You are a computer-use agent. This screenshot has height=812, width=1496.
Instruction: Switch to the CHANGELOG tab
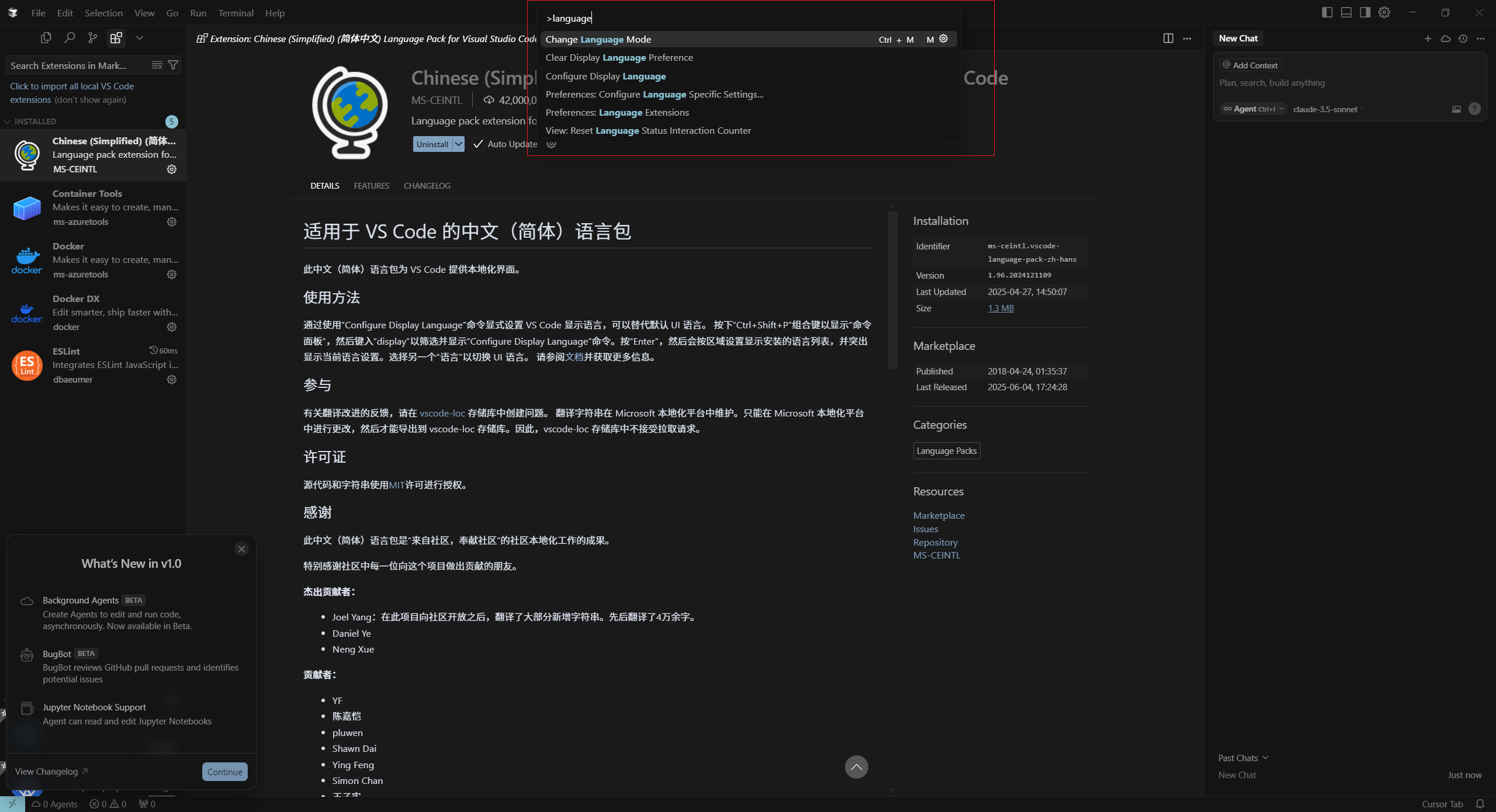(427, 186)
